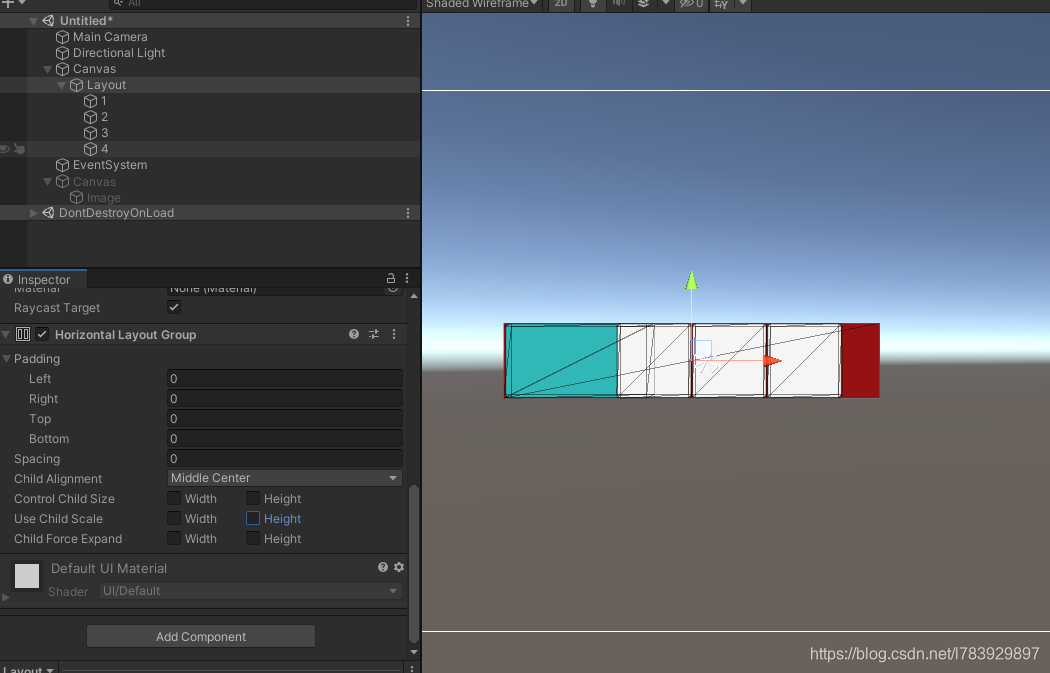Click the Inspector scrollbar up arrow

(414, 295)
